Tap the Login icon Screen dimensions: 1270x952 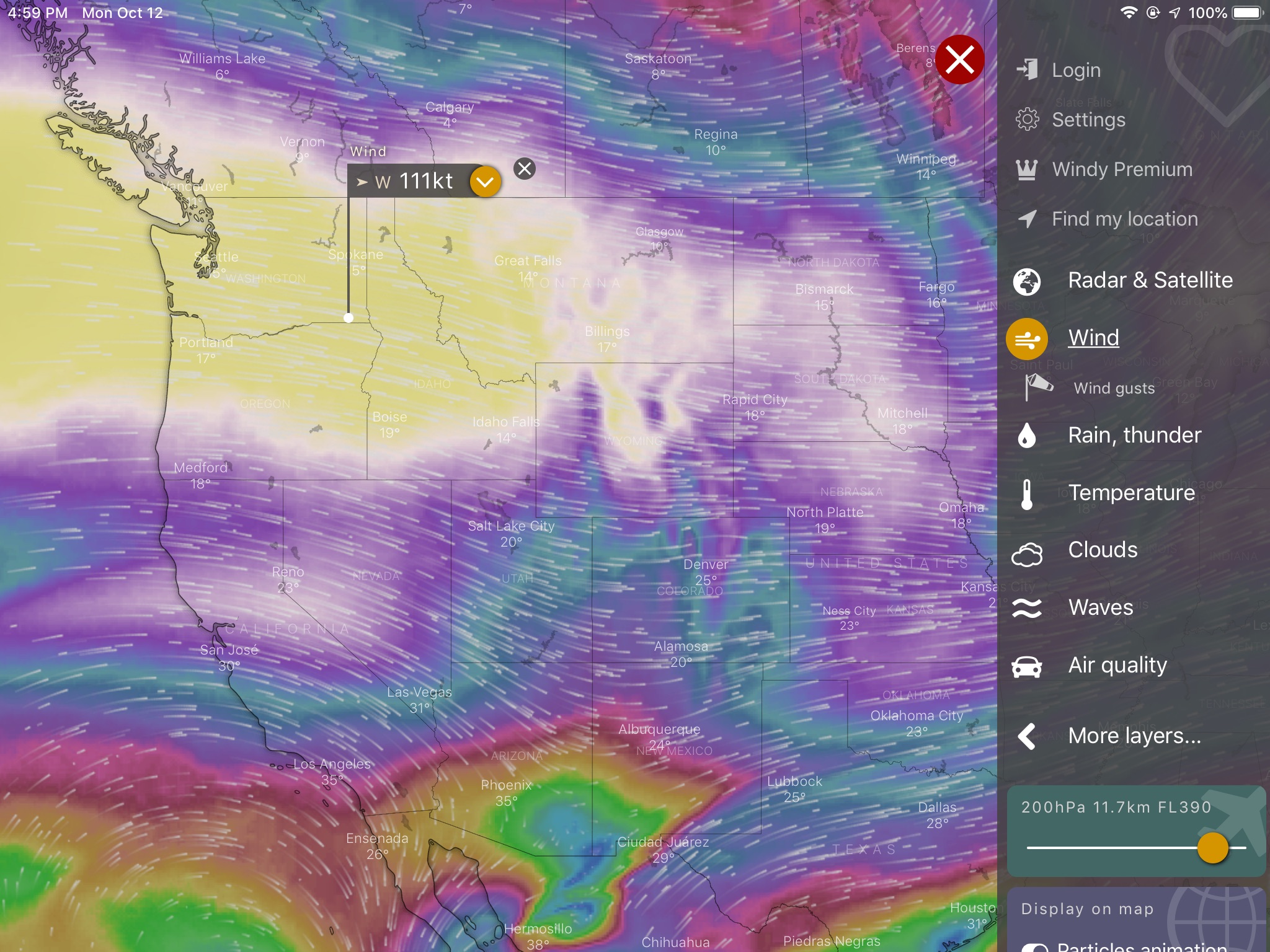coord(1027,70)
